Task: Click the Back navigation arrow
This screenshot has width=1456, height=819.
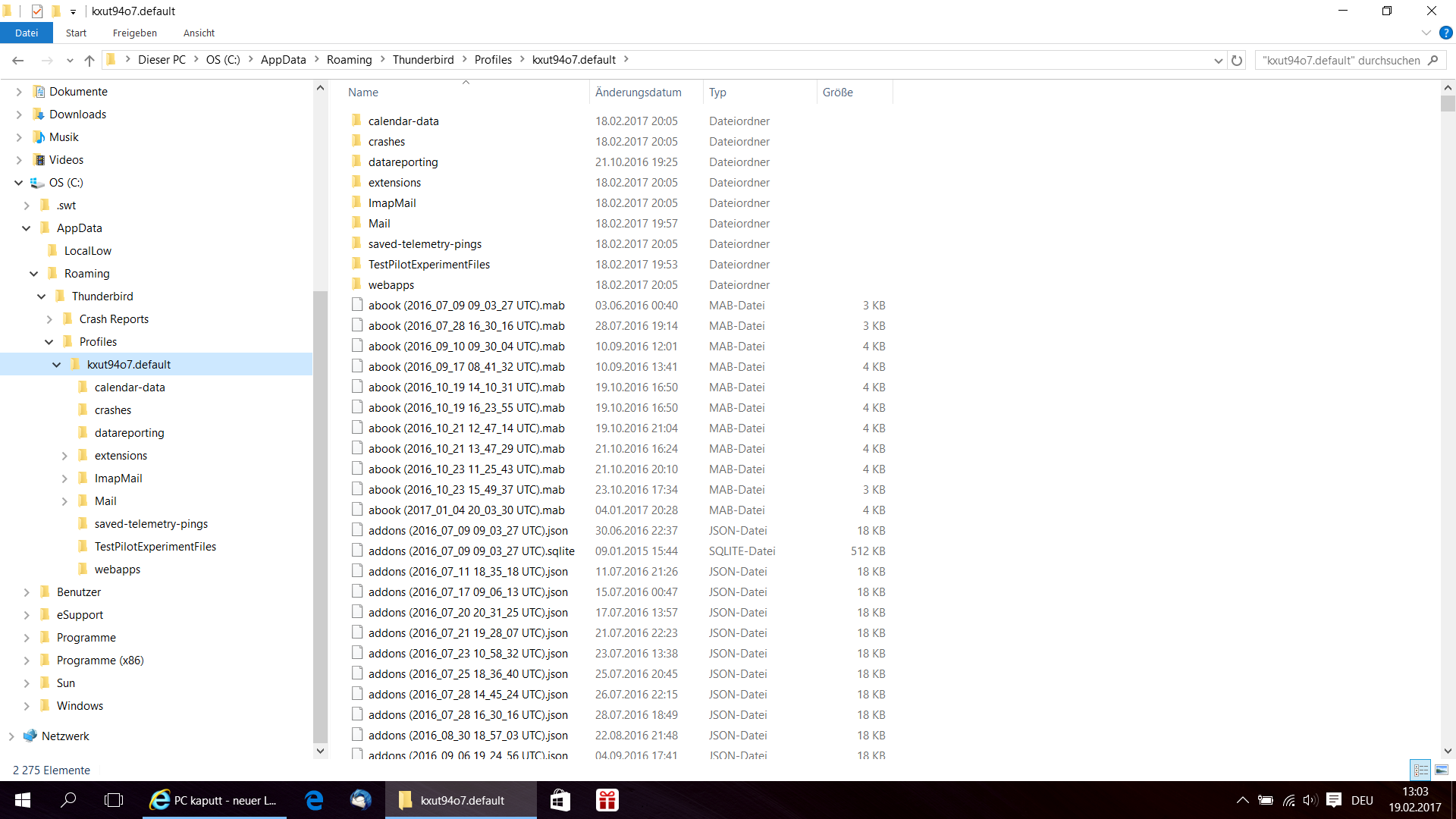Action: [x=18, y=61]
